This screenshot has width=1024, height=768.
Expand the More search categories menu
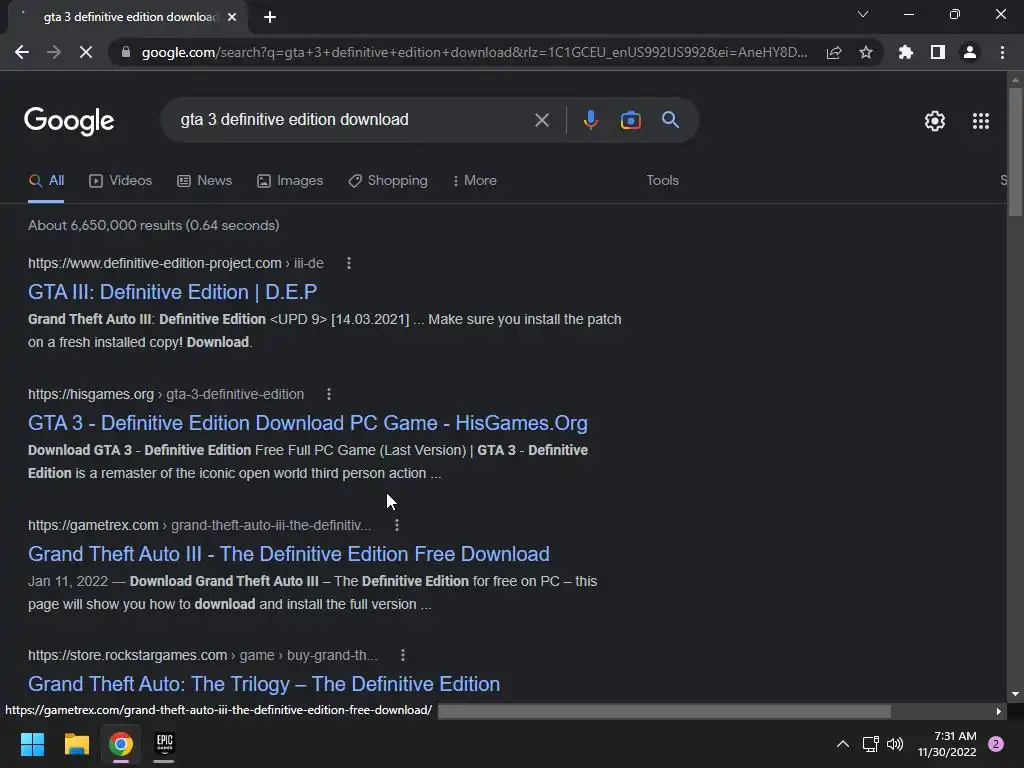click(474, 181)
